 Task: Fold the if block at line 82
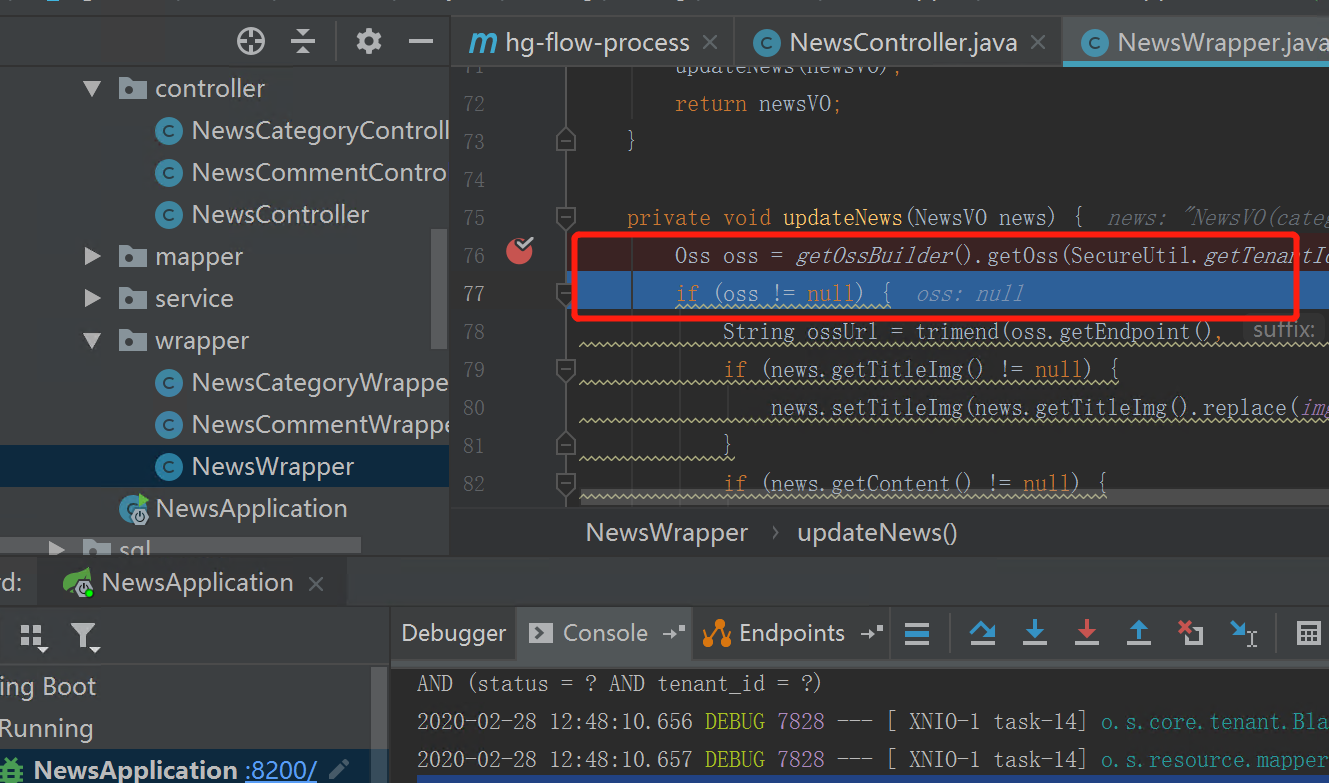pyautogui.click(x=566, y=484)
